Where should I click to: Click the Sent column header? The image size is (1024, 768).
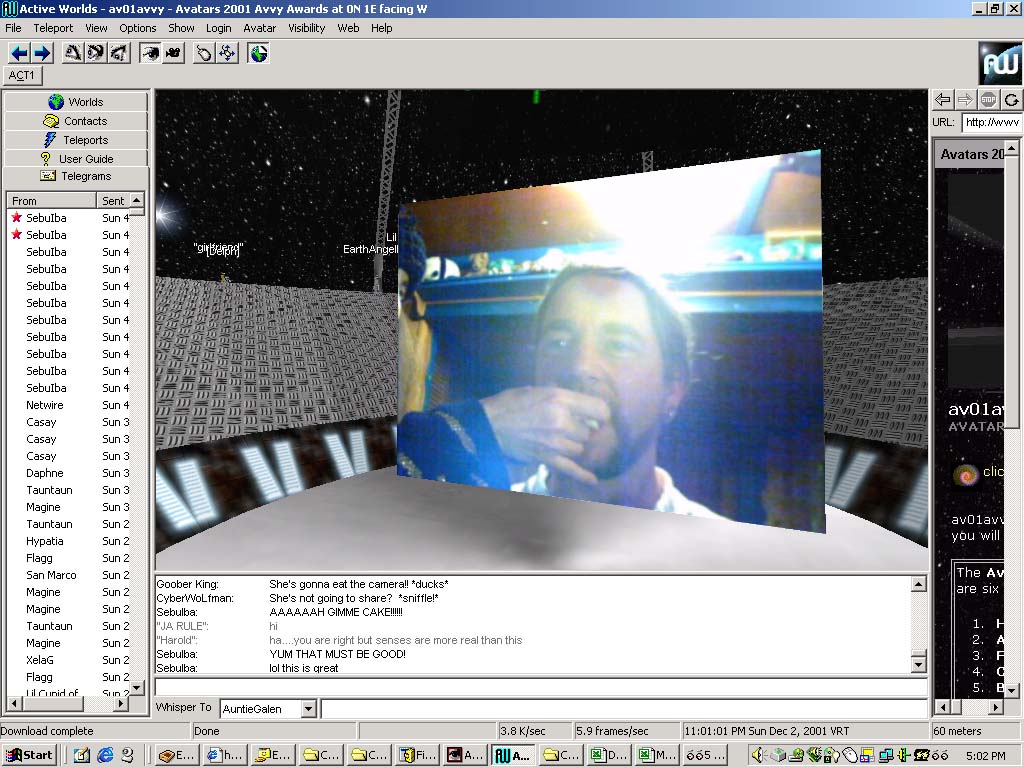[113, 201]
